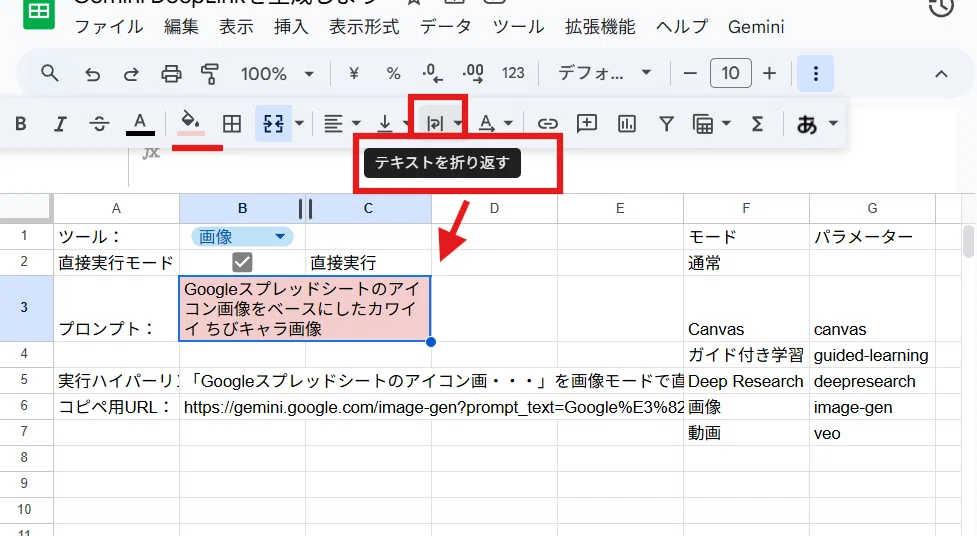Click the insert link icon

[x=547, y=124]
